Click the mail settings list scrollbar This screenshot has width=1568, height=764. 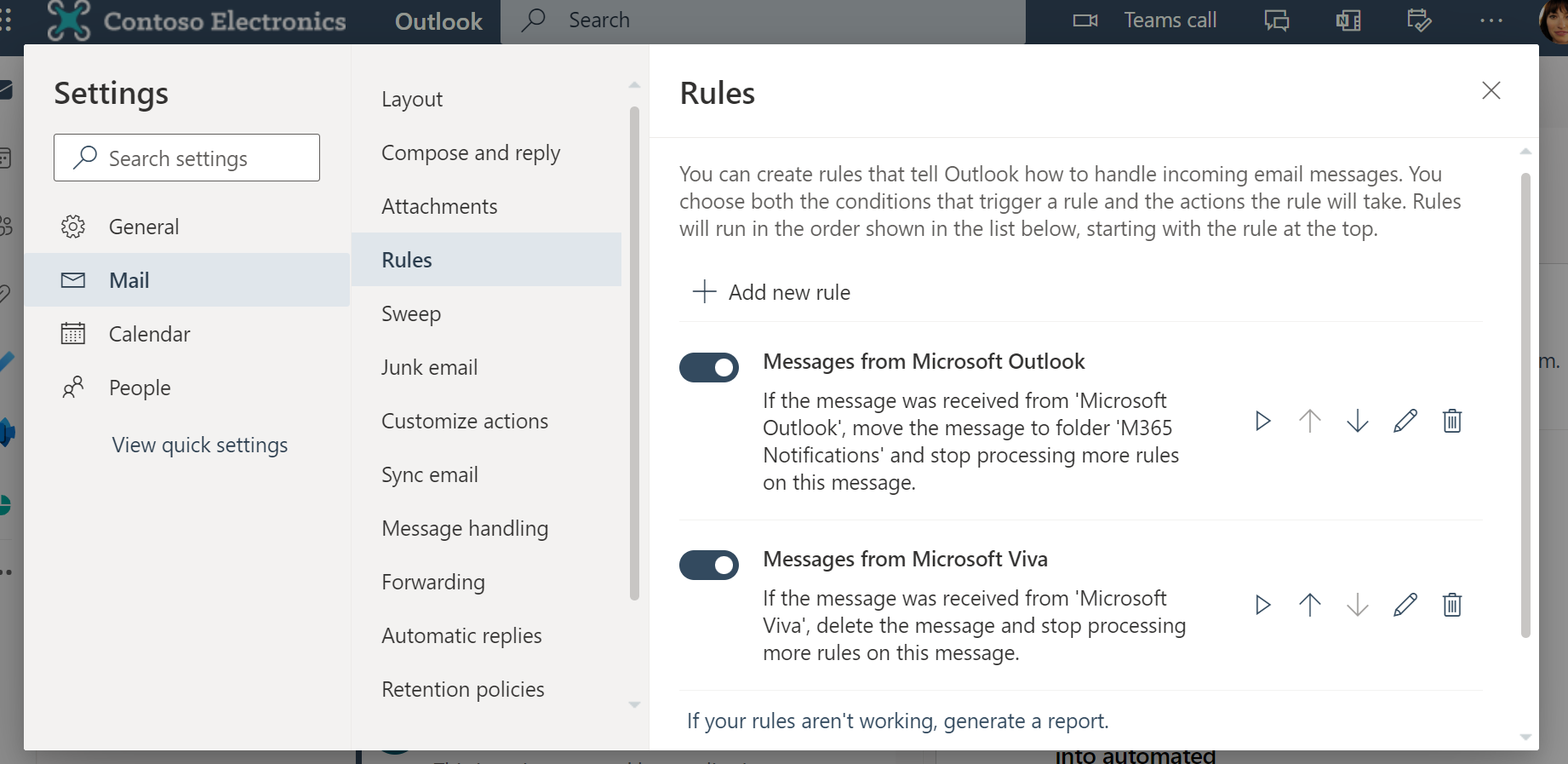[634, 353]
